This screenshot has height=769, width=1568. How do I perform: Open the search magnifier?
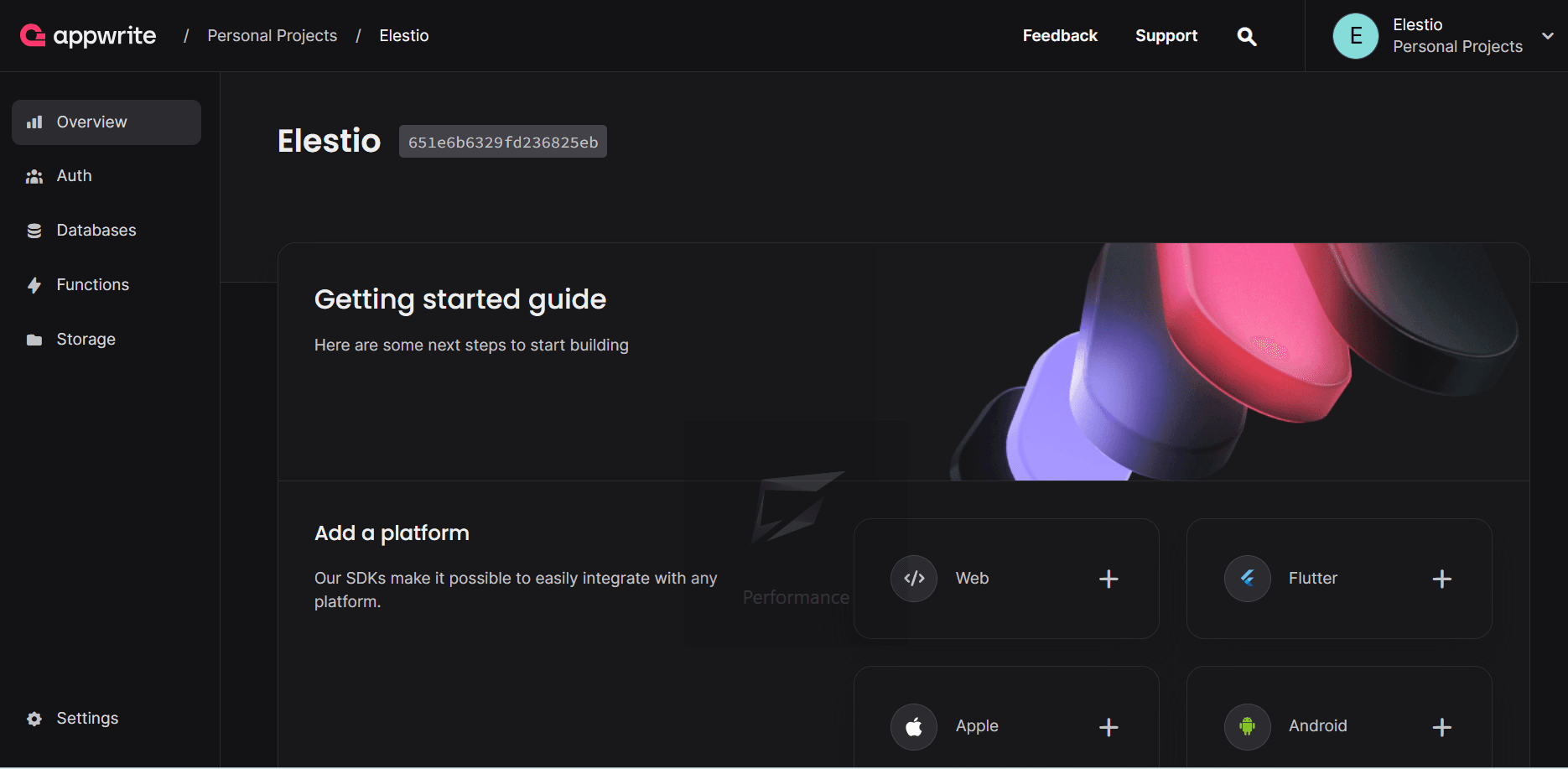point(1247,36)
